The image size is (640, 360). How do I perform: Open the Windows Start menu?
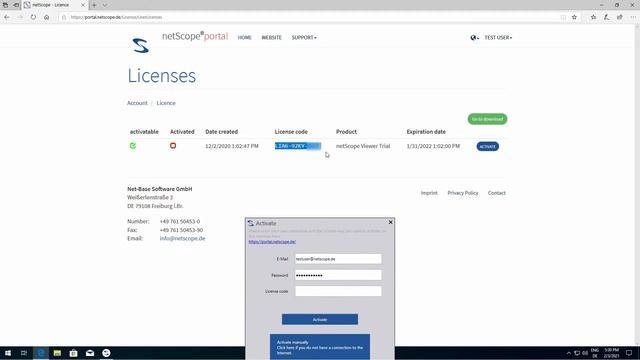pyautogui.click(x=8, y=353)
